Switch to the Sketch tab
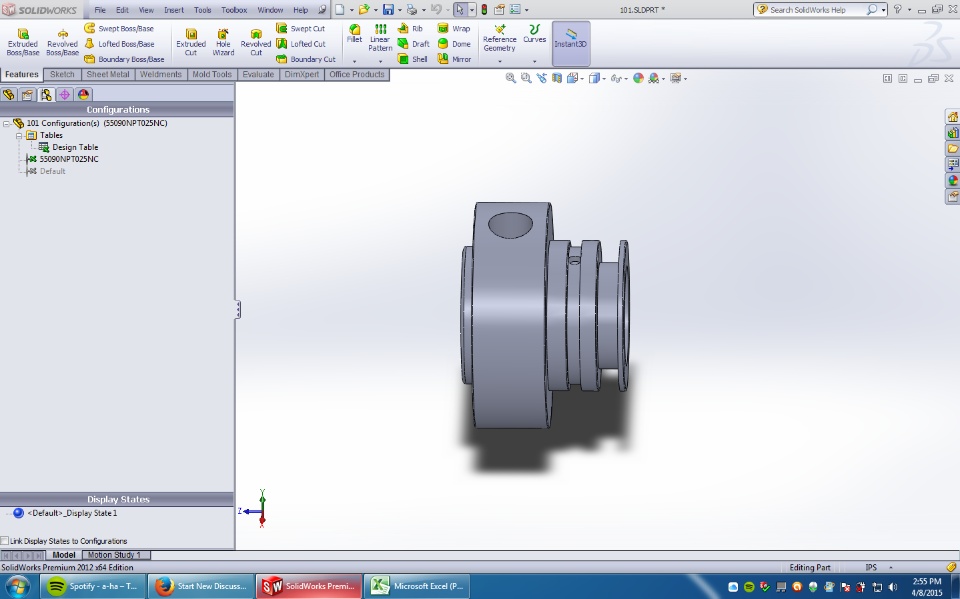The image size is (960, 599). [62, 74]
